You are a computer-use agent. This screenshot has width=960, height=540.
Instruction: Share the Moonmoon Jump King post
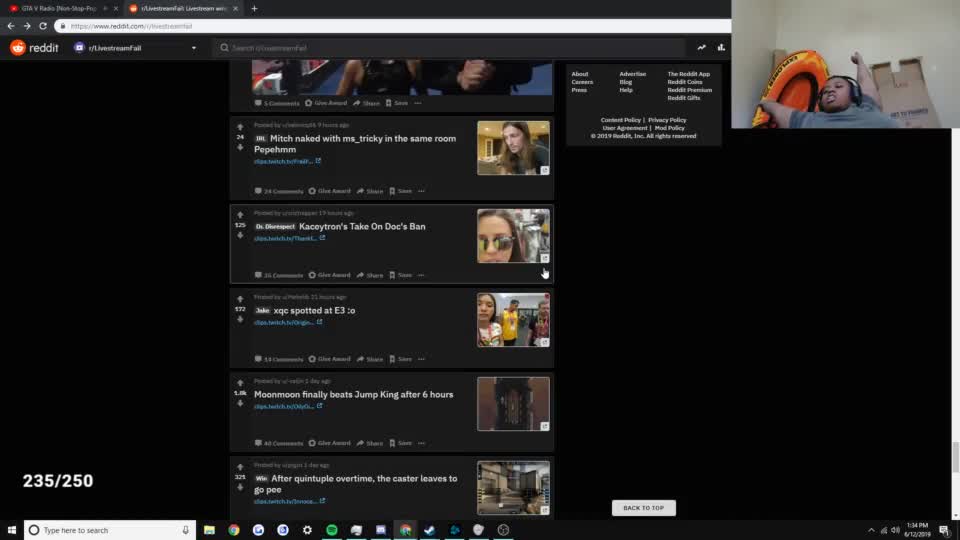pos(370,443)
